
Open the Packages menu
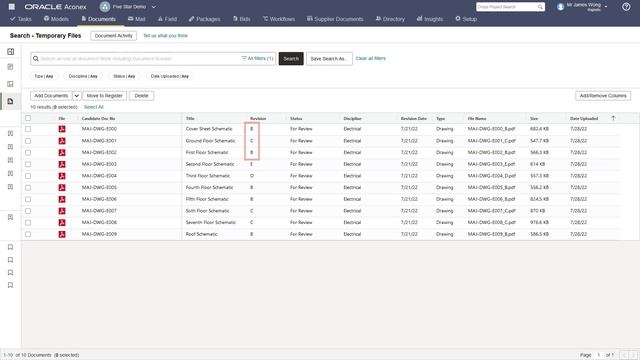(204, 19)
